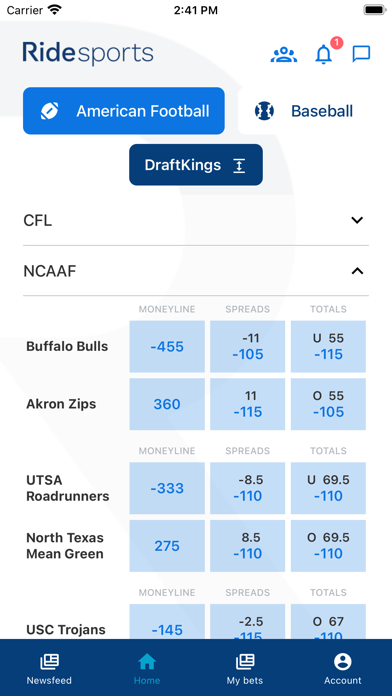Pick the Over 55 total for Akron Zips
The width and height of the screenshot is (392, 696).
tap(329, 404)
